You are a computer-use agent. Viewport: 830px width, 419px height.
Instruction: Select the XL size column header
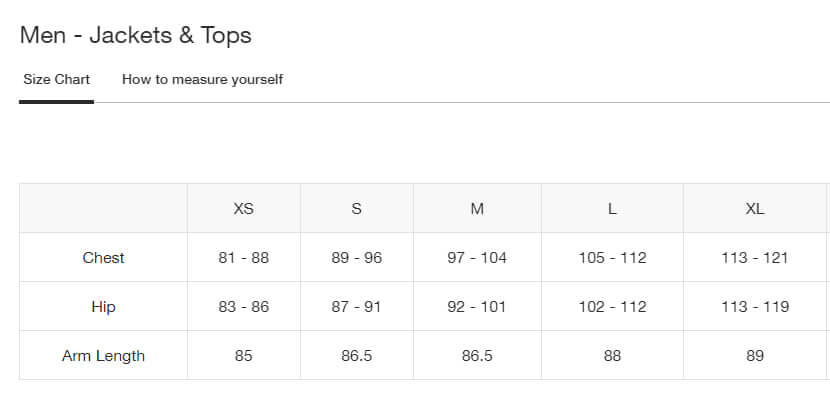pos(755,209)
